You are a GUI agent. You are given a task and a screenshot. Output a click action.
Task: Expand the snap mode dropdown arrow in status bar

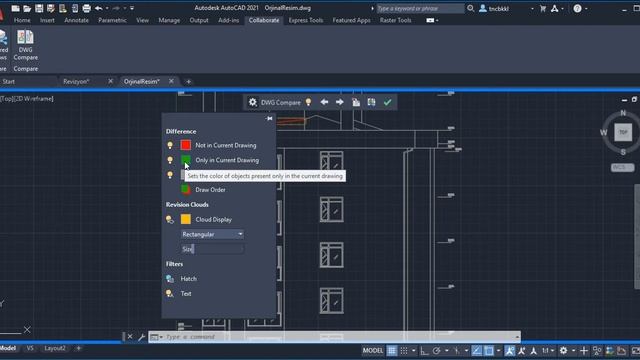[x=413, y=351]
